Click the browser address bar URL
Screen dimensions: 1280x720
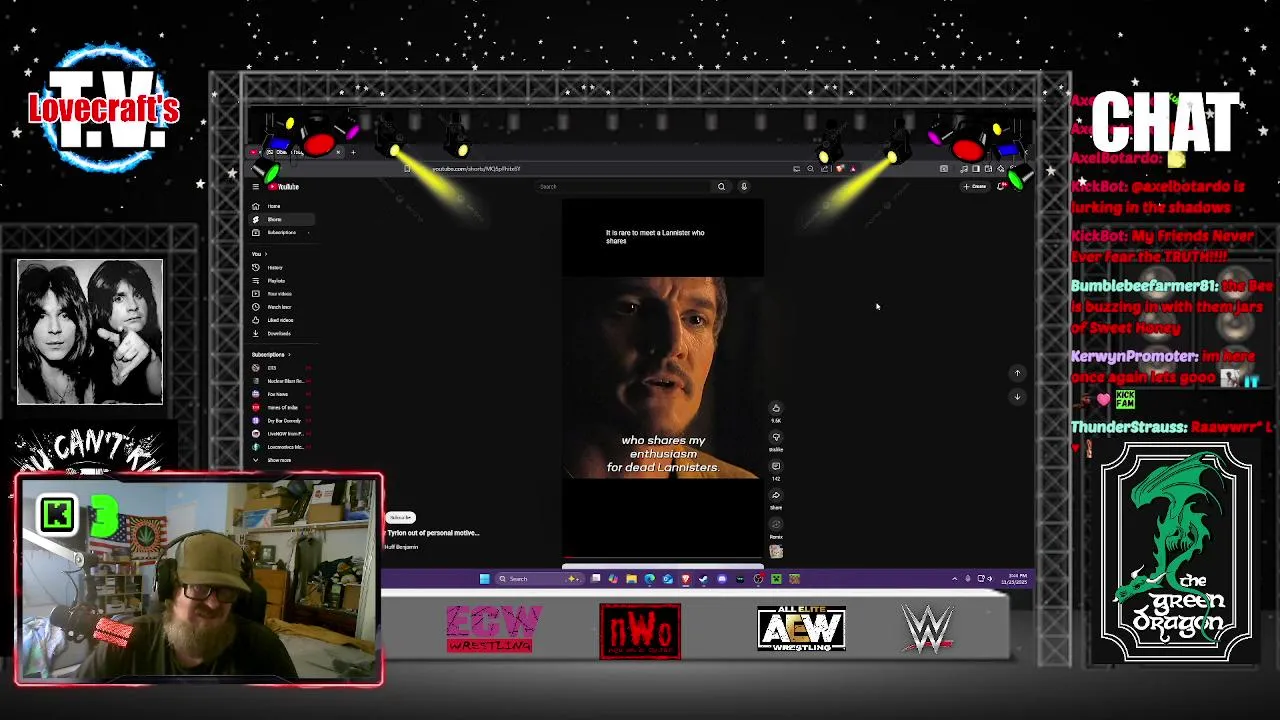pyautogui.click(x=476, y=169)
